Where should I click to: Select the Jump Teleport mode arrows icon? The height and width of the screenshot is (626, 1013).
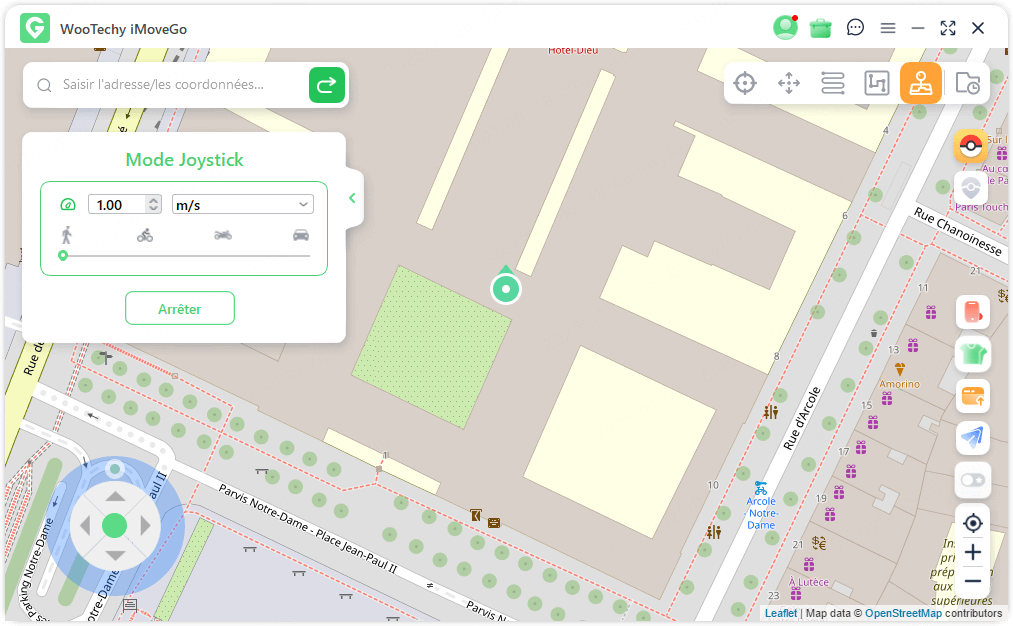pyautogui.click(x=789, y=83)
